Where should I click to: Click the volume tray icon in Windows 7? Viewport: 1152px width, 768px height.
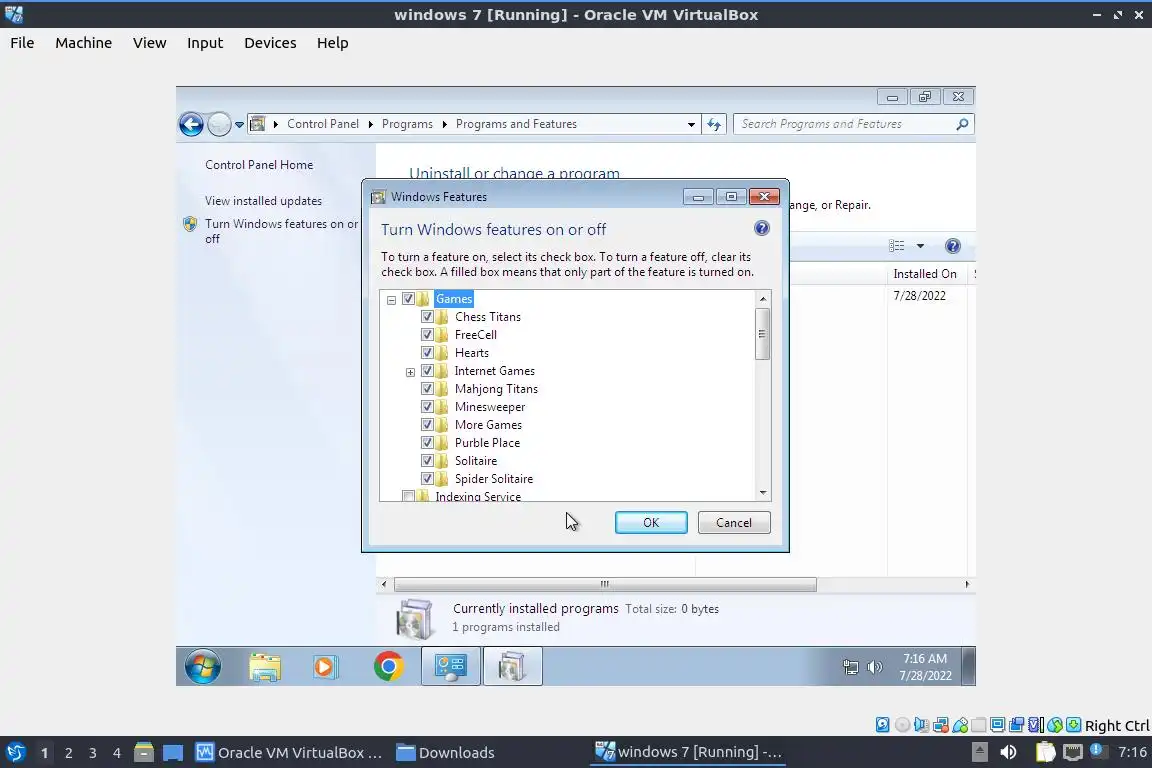click(x=874, y=667)
